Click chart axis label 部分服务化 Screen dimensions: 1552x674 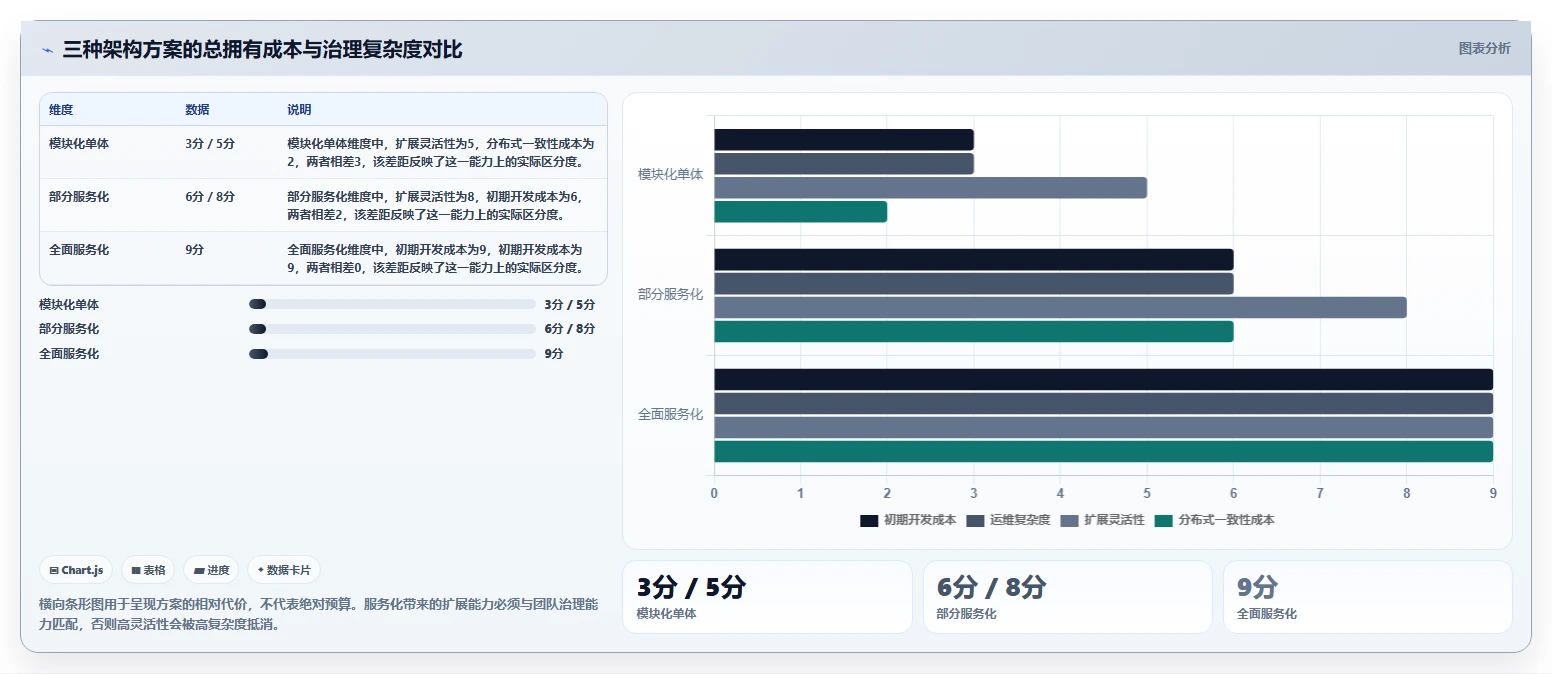point(670,294)
